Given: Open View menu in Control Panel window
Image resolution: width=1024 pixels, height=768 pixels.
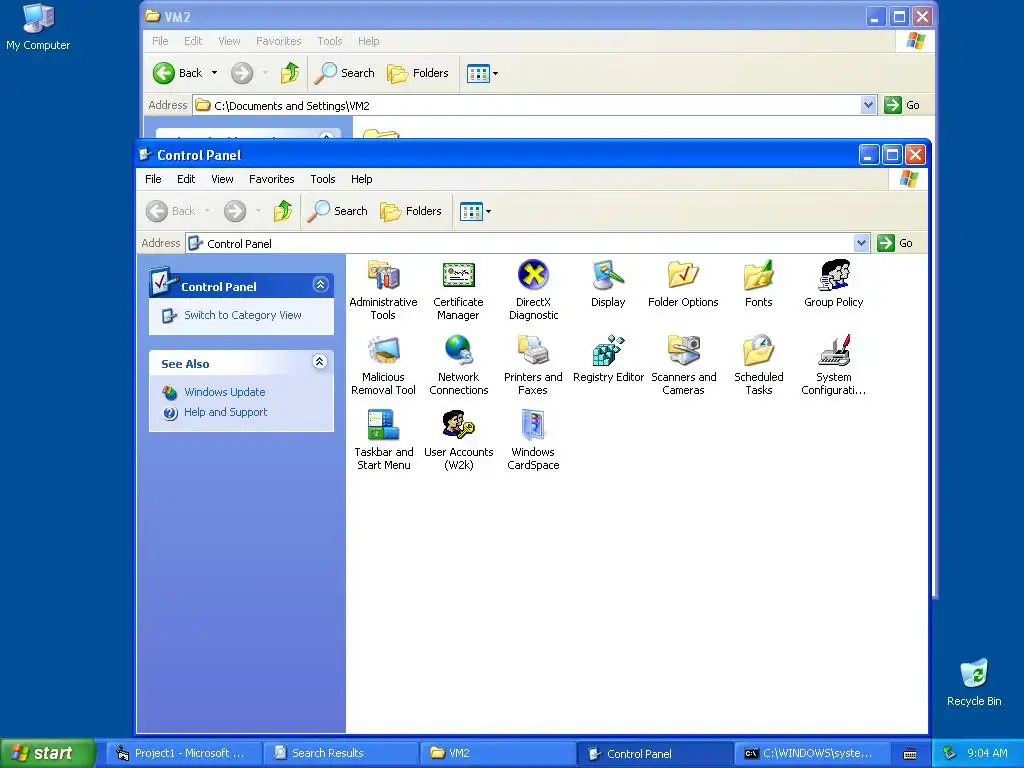Looking at the screenshot, I should (x=222, y=179).
